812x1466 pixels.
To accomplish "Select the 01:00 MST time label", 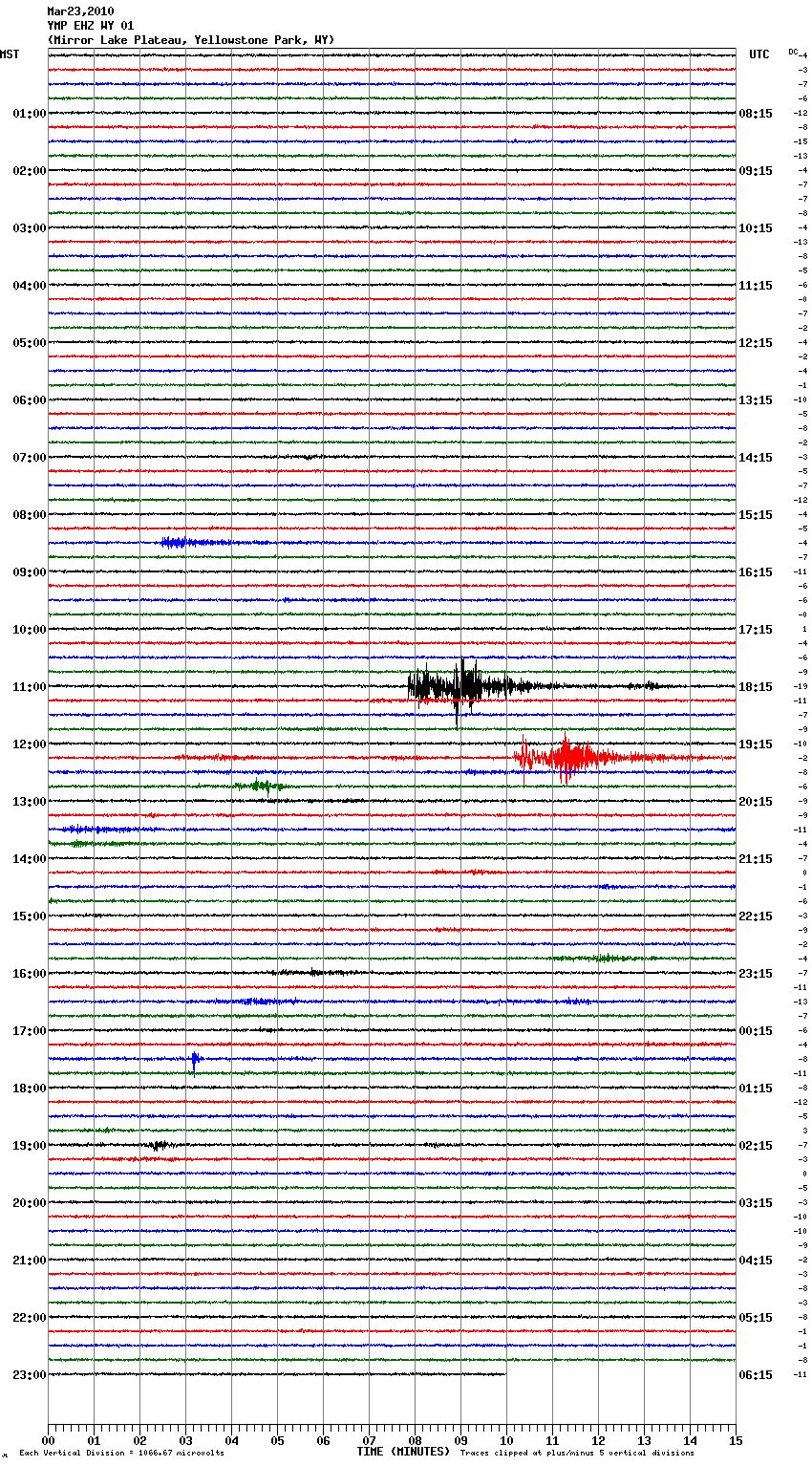I will click(x=29, y=114).
